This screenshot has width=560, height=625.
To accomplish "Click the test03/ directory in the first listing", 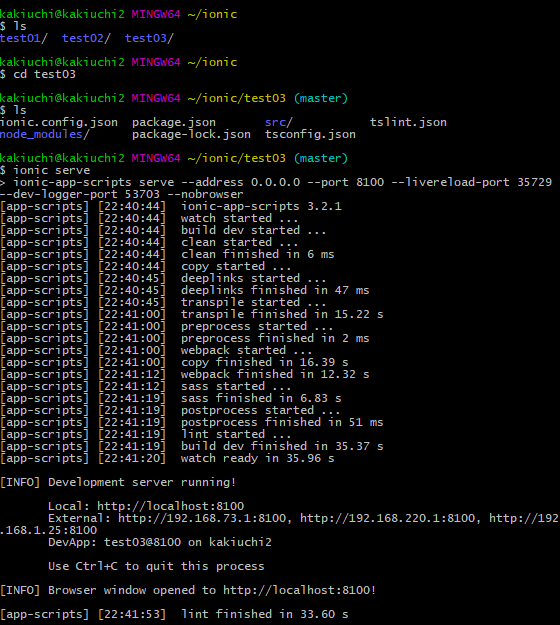I will pyautogui.click(x=149, y=38).
